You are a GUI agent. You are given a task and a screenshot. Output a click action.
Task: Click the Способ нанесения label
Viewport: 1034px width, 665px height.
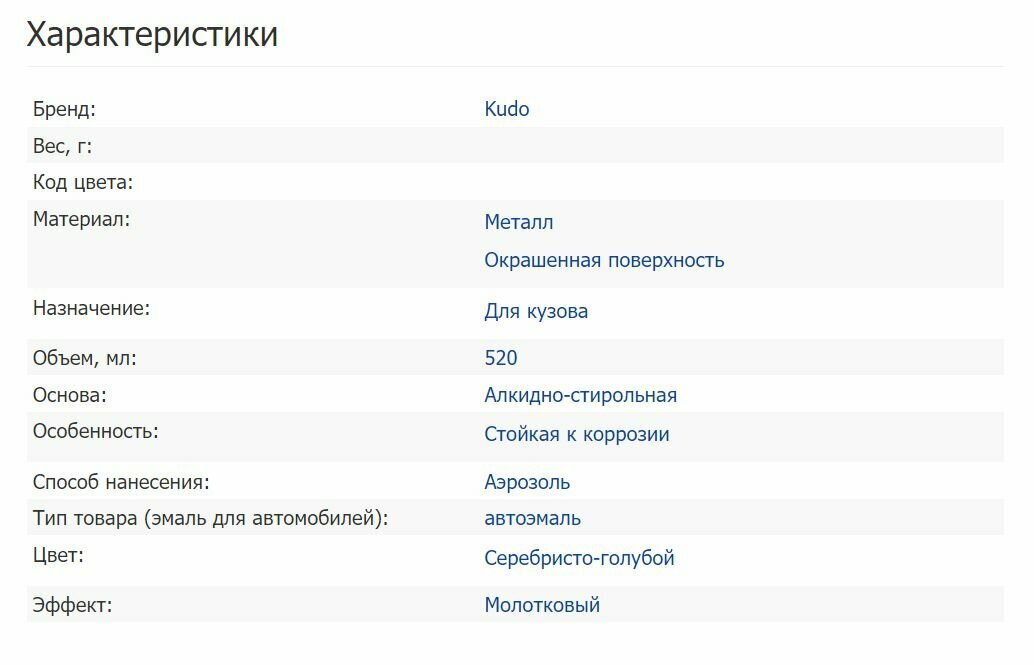tap(121, 482)
